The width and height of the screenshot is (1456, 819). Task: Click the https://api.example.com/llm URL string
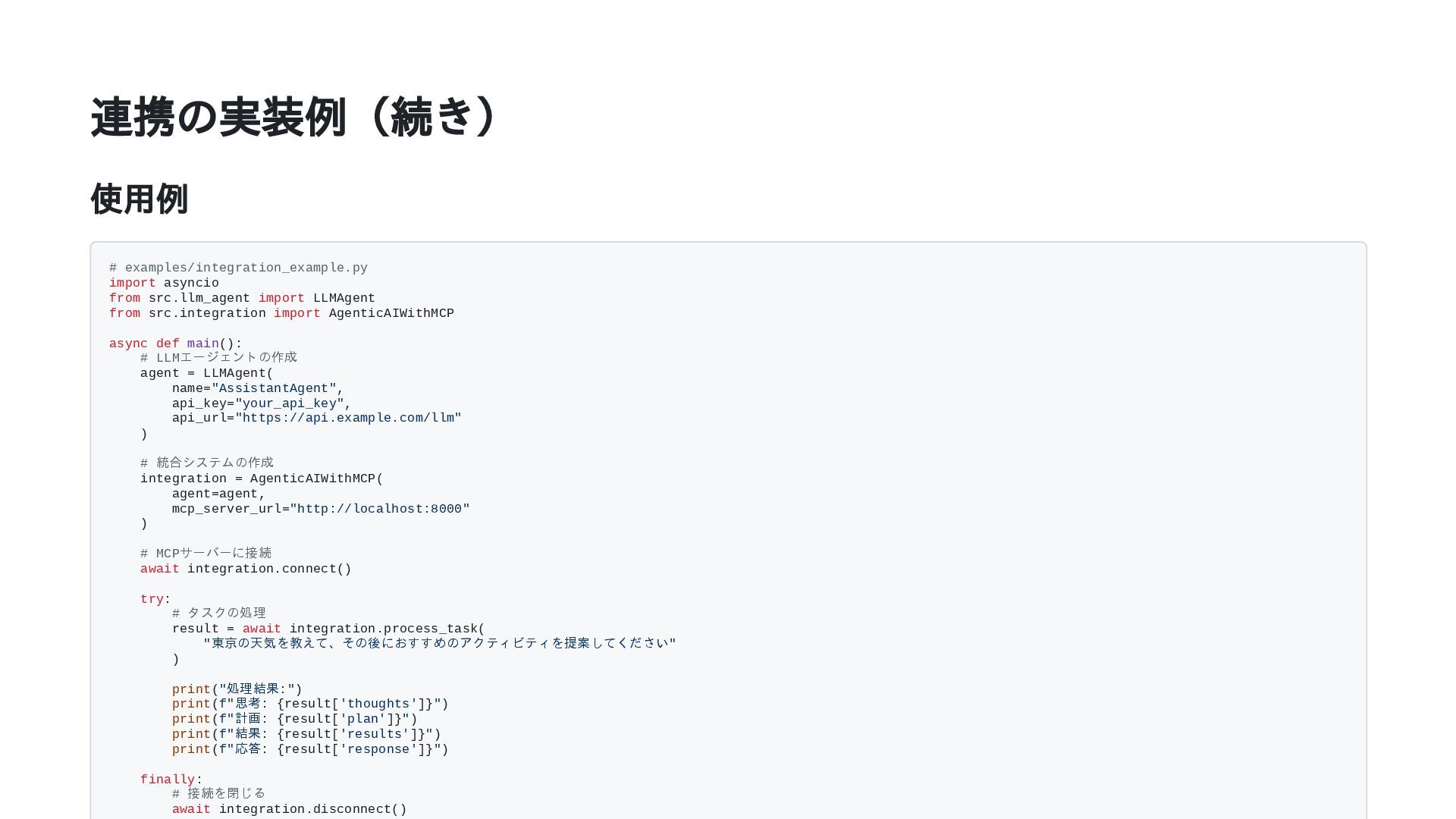tap(348, 418)
